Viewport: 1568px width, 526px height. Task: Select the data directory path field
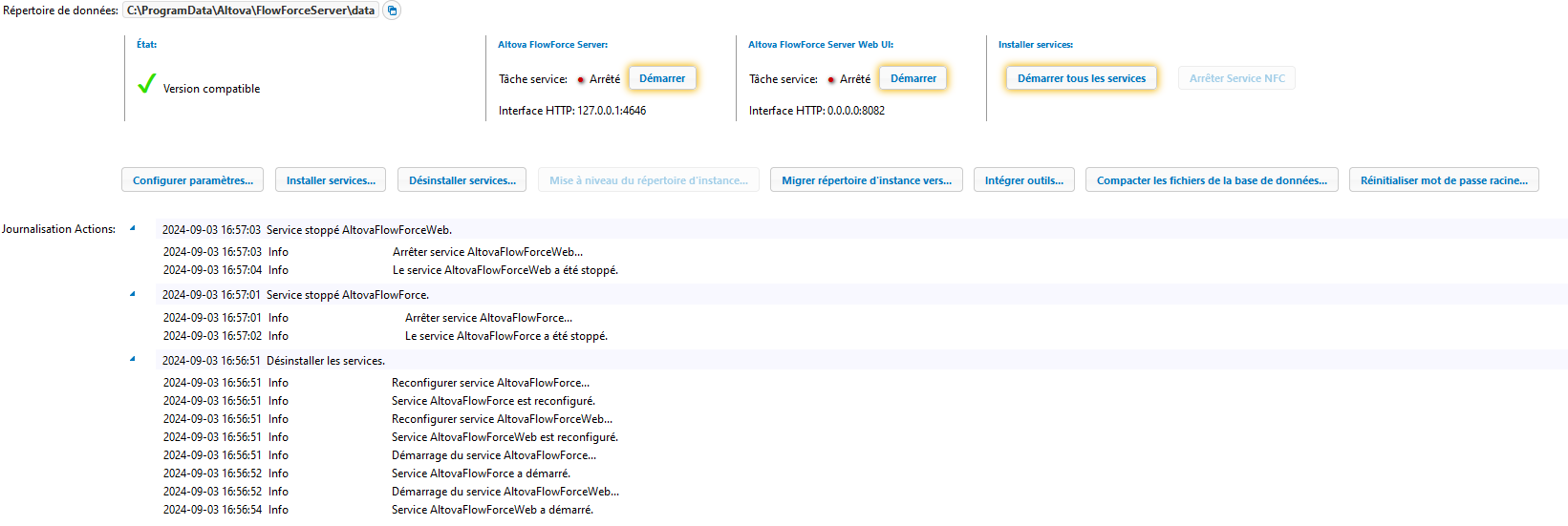[x=252, y=11]
